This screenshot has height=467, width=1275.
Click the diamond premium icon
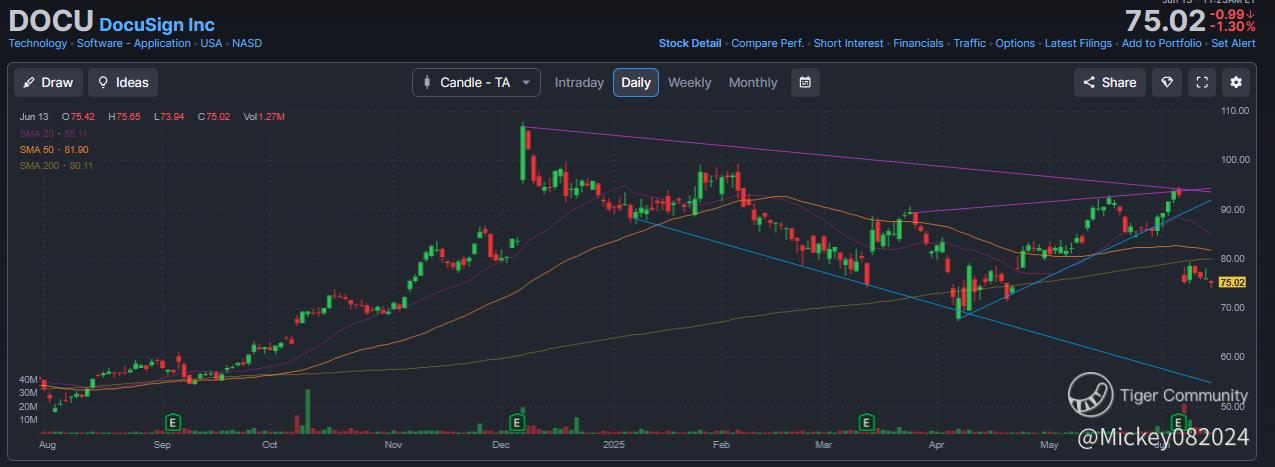1166,82
